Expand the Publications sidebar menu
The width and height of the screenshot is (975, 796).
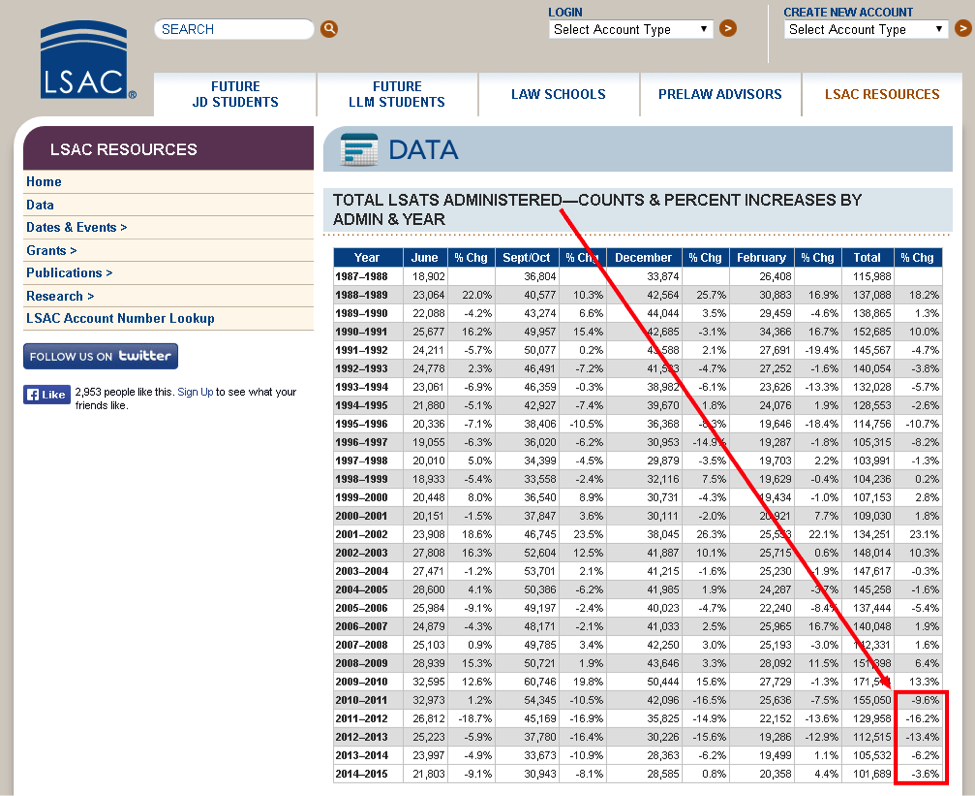point(69,273)
